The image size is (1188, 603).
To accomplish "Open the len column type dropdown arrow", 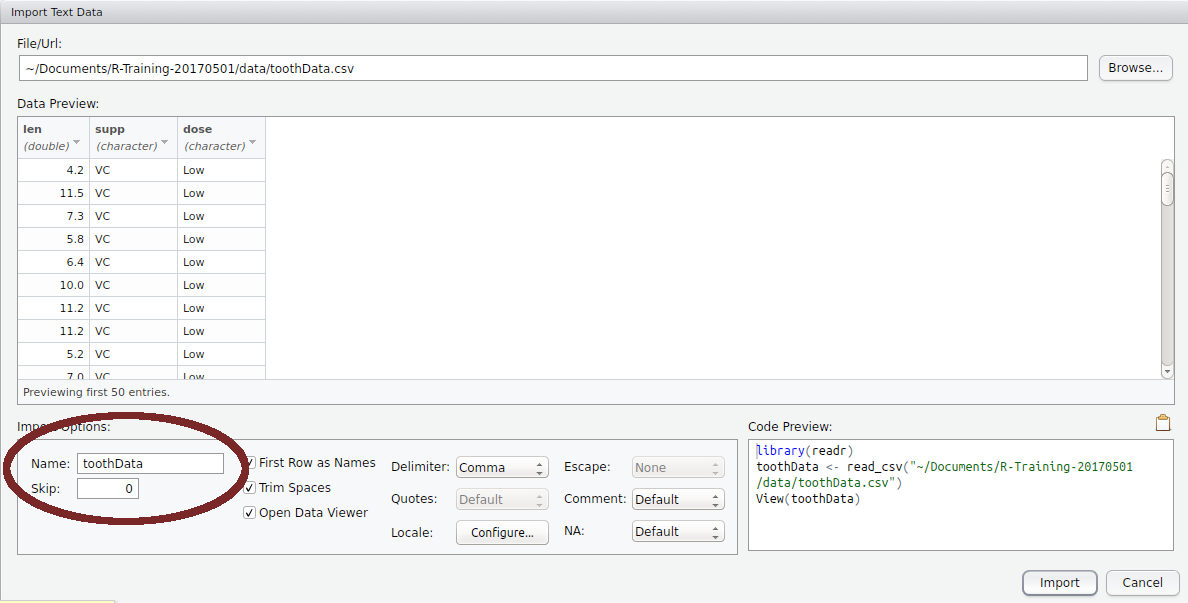I will [76, 143].
